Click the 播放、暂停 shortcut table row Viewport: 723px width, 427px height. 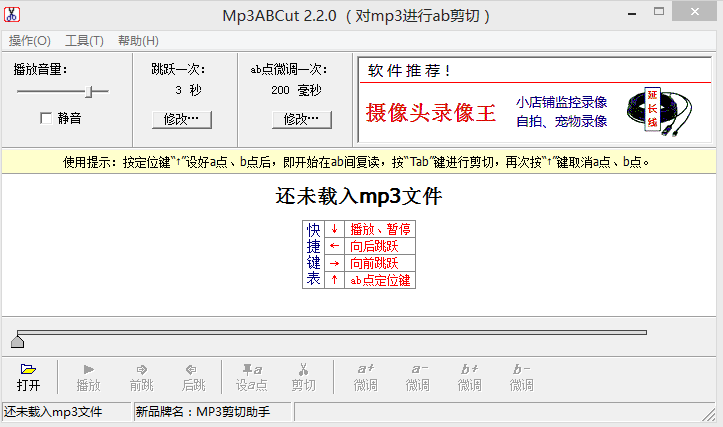370,229
